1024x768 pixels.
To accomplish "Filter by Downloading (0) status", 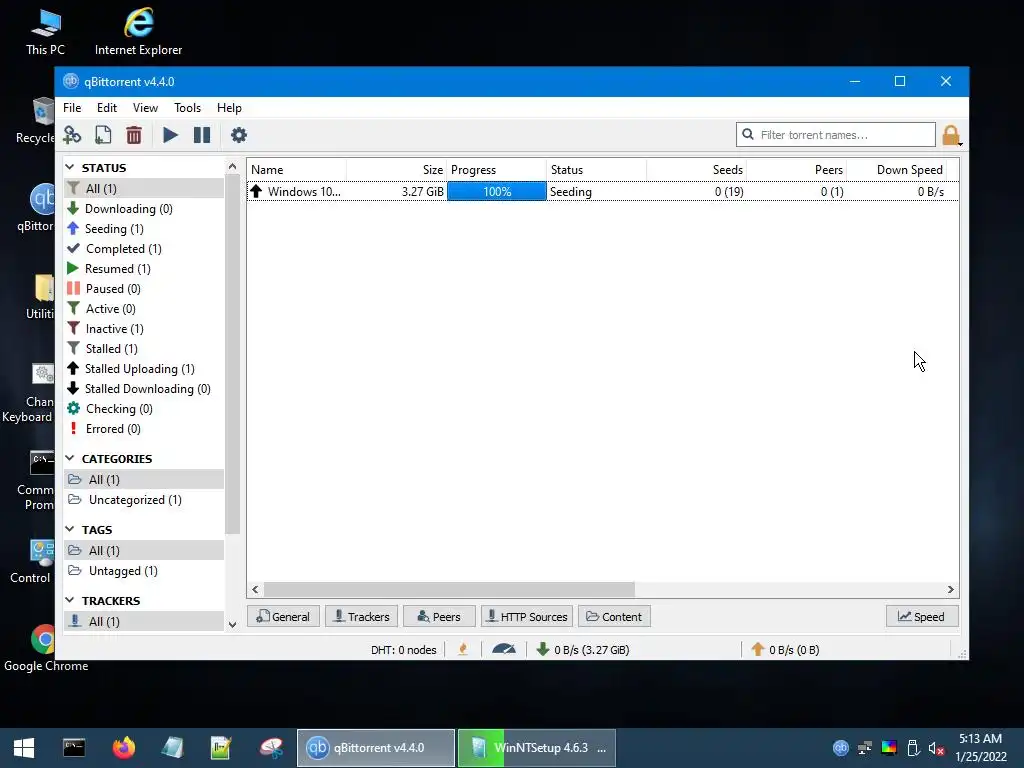I will (x=144, y=209).
